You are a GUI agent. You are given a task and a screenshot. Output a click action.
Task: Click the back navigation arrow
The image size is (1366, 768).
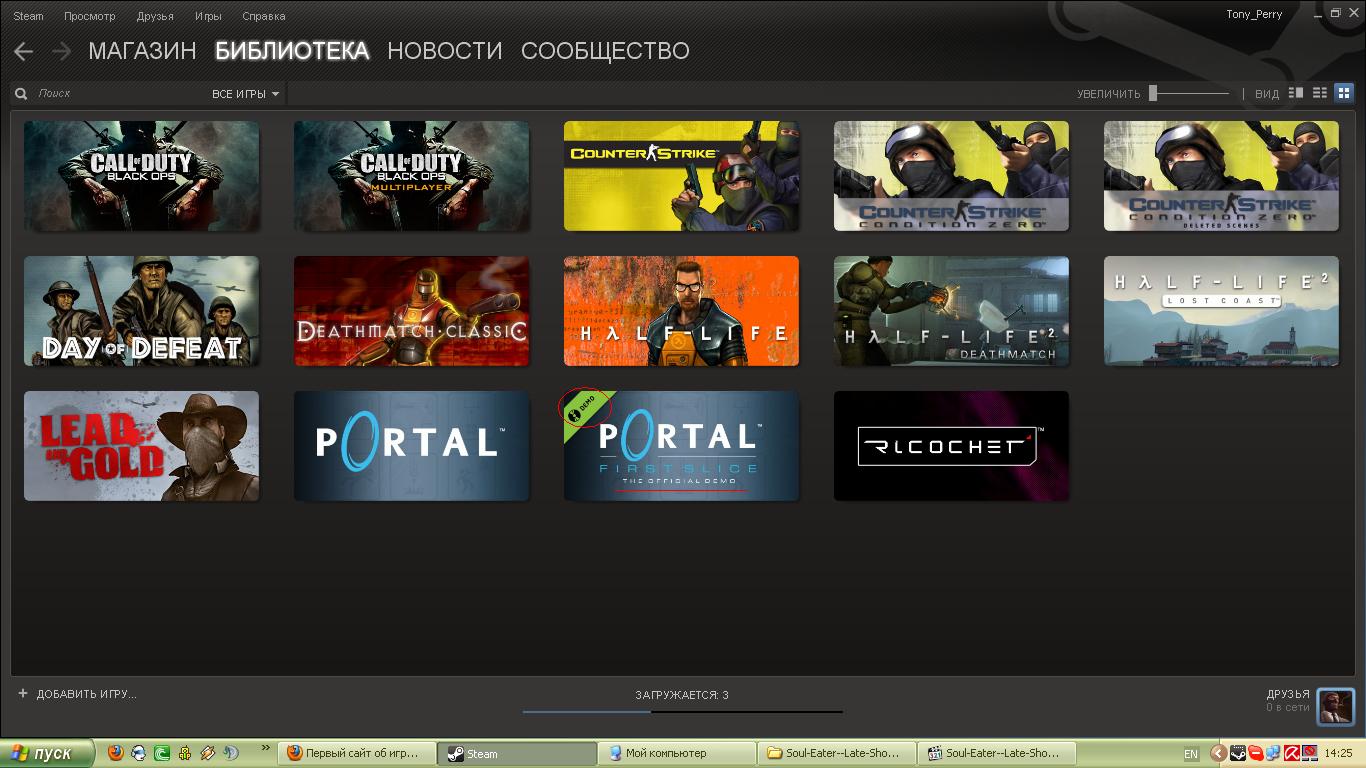point(24,51)
